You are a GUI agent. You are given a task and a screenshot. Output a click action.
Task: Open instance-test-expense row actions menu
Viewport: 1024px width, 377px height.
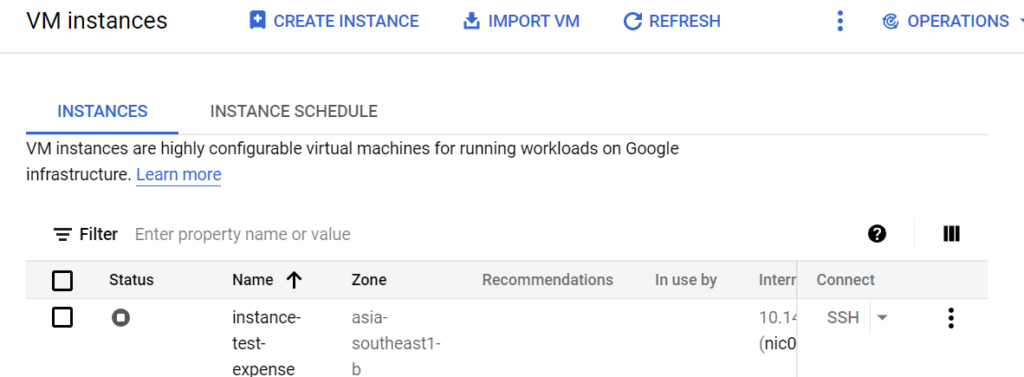(x=951, y=318)
